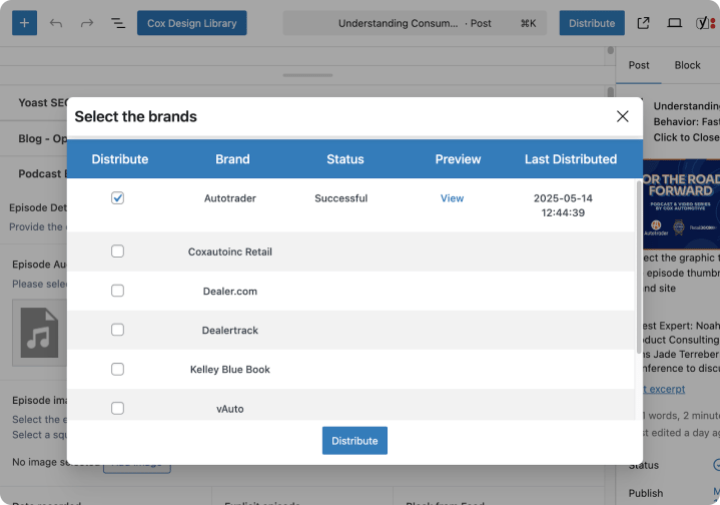Open the Cox Design Library
Image resolution: width=720 pixels, height=505 pixels.
(192, 23)
